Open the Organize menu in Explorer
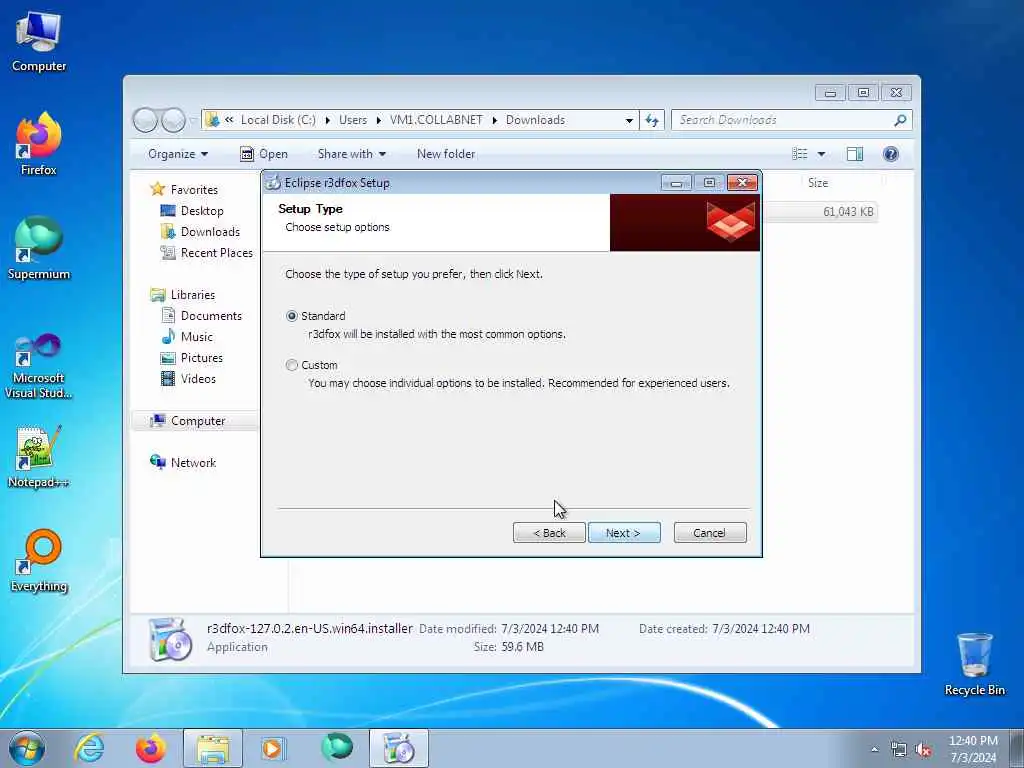 click(x=178, y=154)
